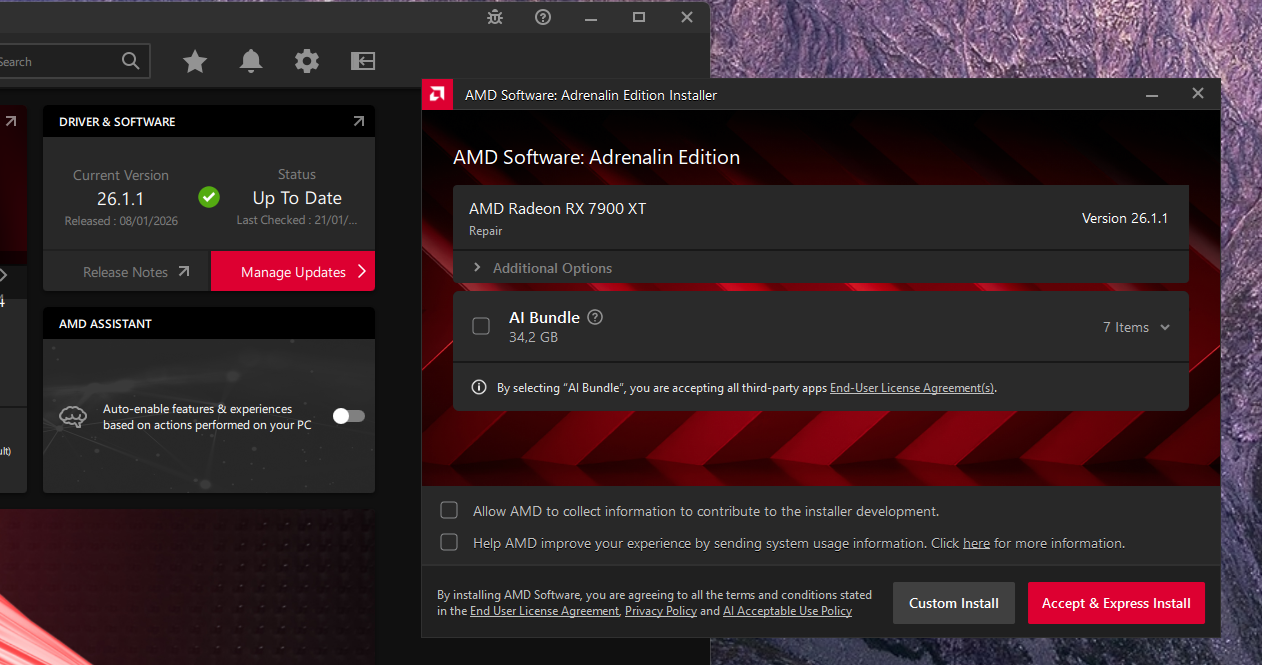Expand the 7 Items dropdown
Image resolution: width=1262 pixels, height=665 pixels.
[1136, 327]
